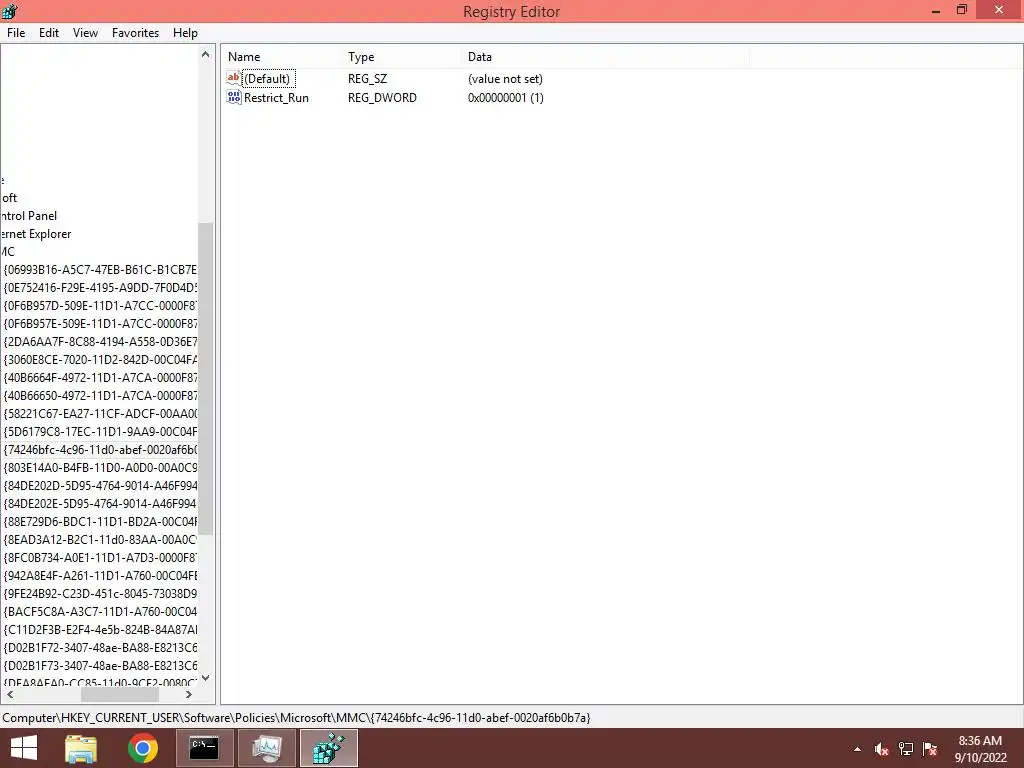Click the network tray icon
The width and height of the screenshot is (1024, 768).
[x=906, y=749]
